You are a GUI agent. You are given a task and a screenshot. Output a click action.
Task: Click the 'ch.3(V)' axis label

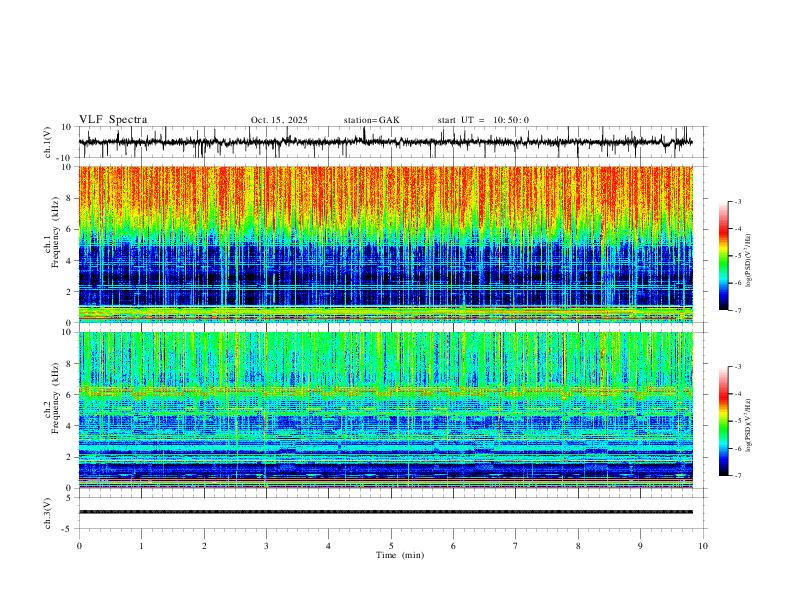click(x=48, y=513)
